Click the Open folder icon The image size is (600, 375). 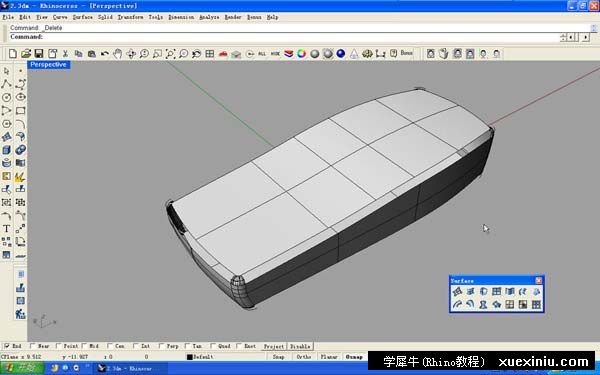point(26,54)
